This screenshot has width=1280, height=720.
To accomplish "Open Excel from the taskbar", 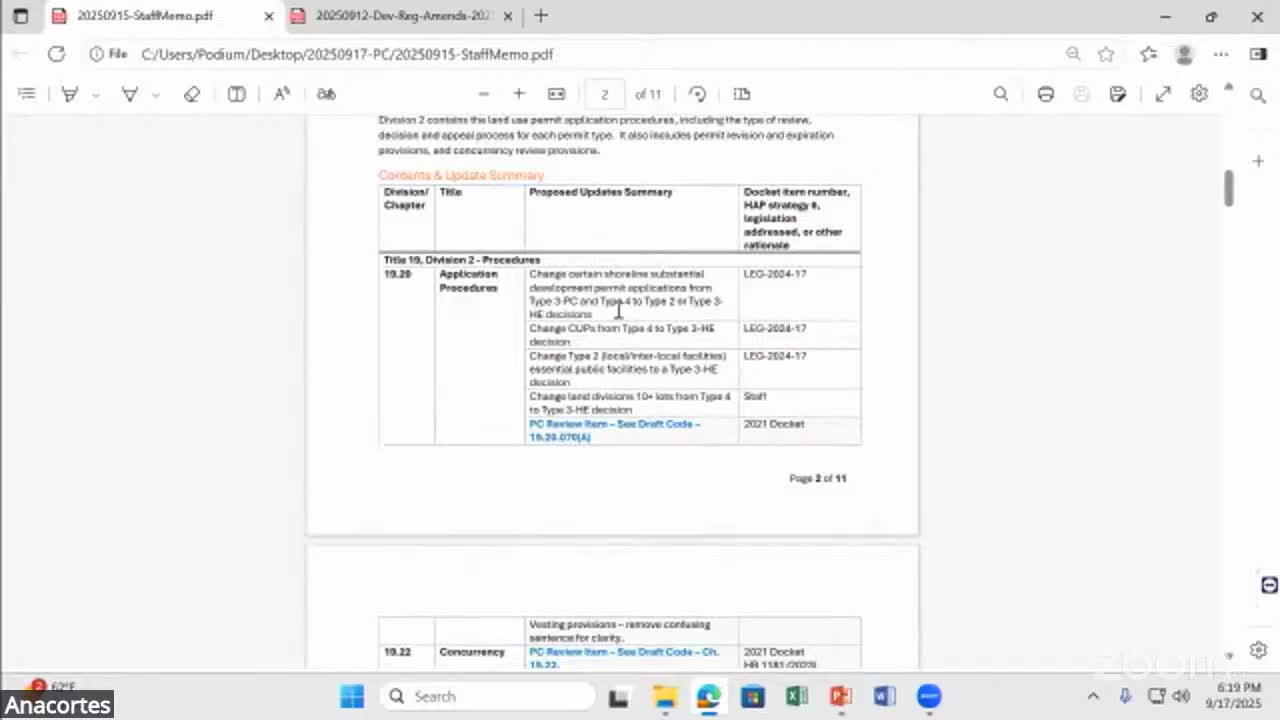I will [x=797, y=696].
